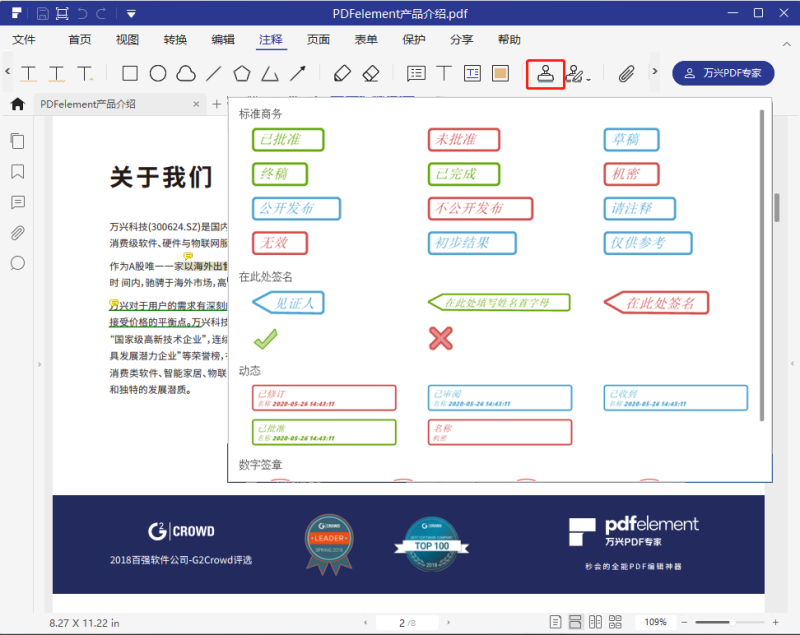Click the 万兴PDF专家 account button
Screen dimensions: 800x635
pos(722,73)
